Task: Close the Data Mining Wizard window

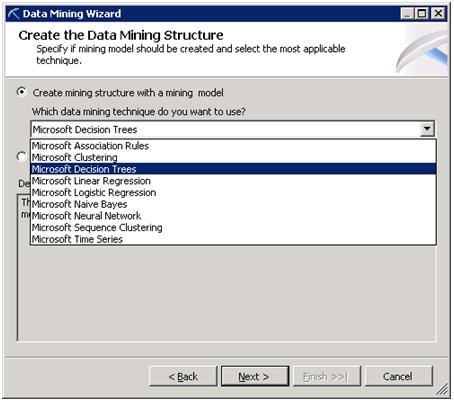Action: [x=438, y=14]
